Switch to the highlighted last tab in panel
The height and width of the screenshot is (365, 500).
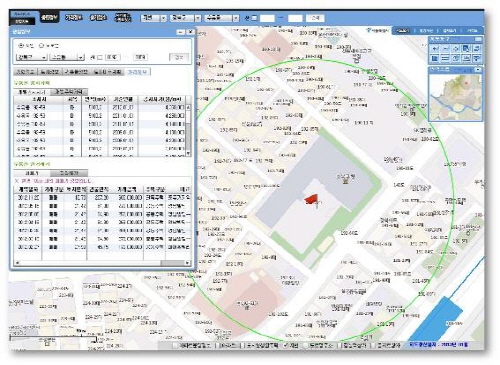pos(137,72)
